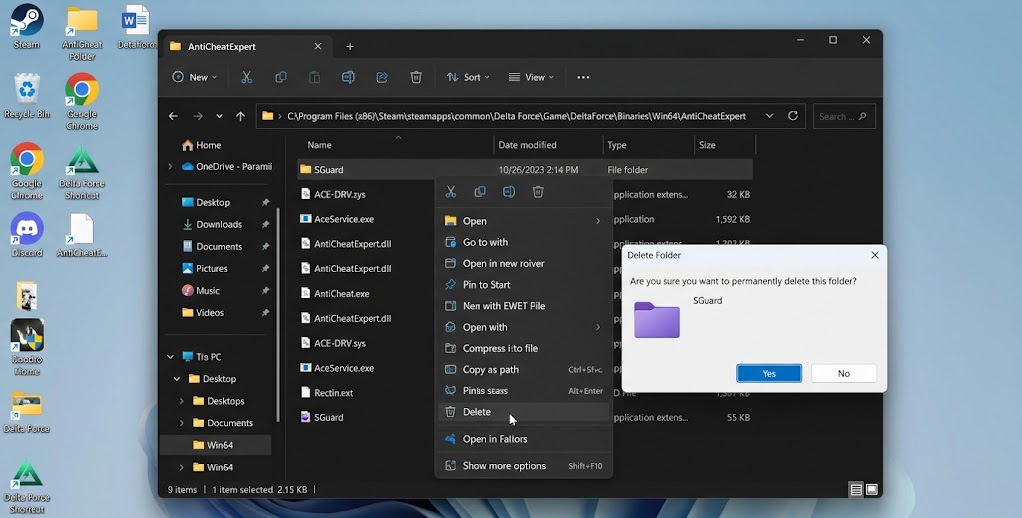Expand the Documents tree folder under Desktop

tap(182, 423)
